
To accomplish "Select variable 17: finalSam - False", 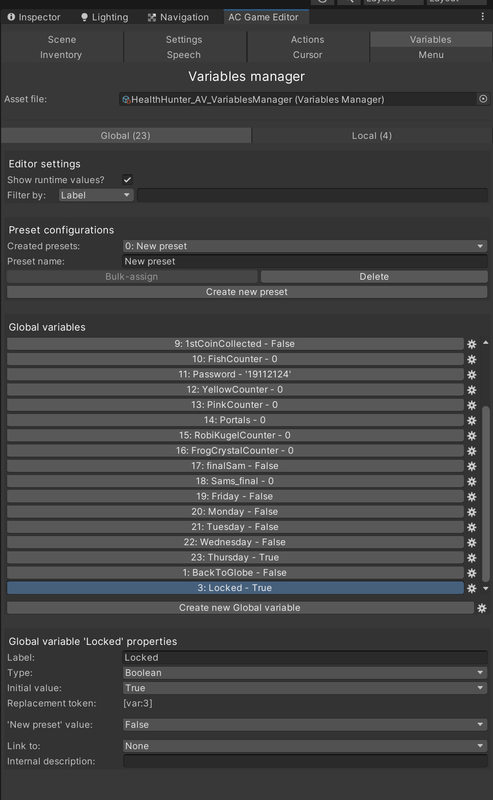I will tap(235, 466).
